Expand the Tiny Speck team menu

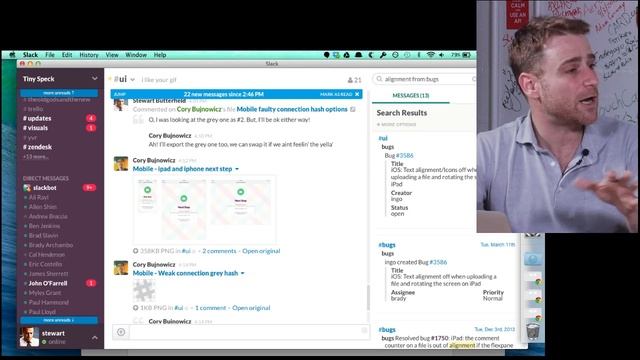[94, 78]
